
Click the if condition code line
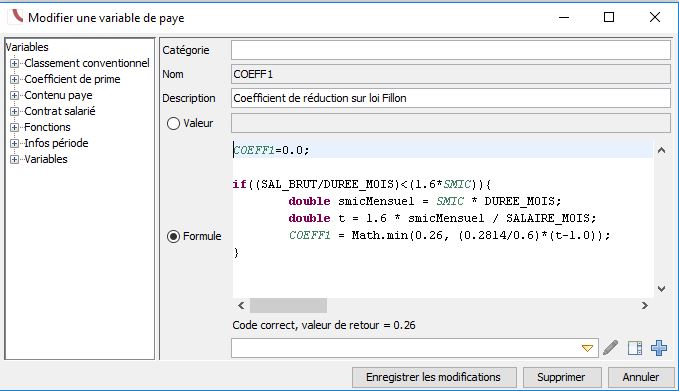click(362, 184)
